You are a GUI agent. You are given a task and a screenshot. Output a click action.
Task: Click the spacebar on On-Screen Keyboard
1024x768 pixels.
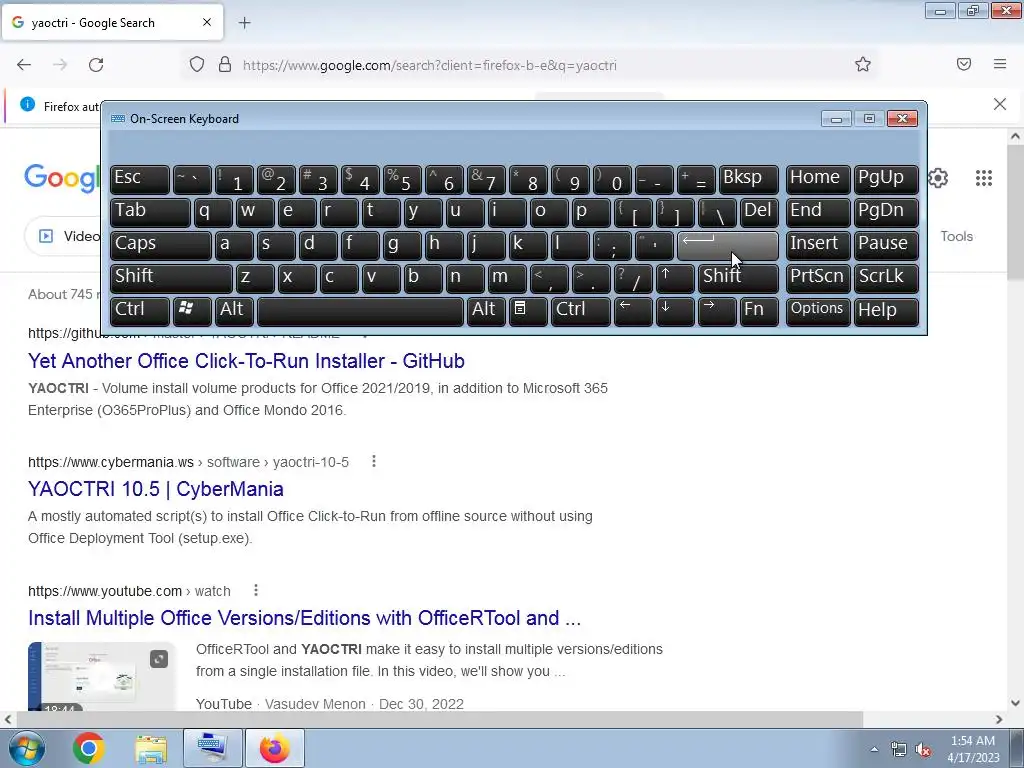pos(360,311)
